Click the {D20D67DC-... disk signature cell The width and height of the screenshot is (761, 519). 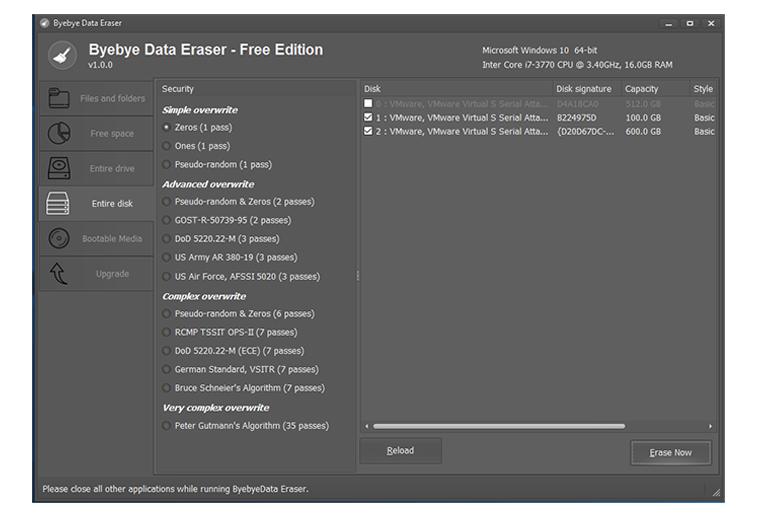coord(585,132)
